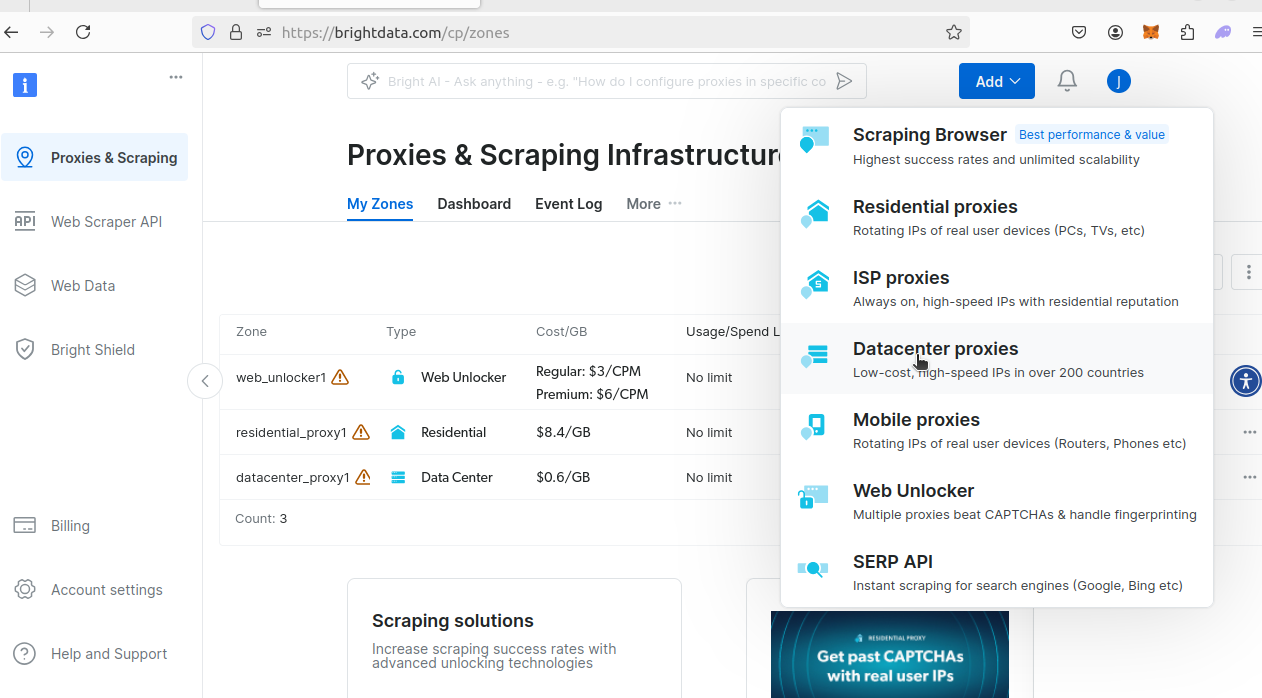Switch to the My Zones tab

pos(380,203)
